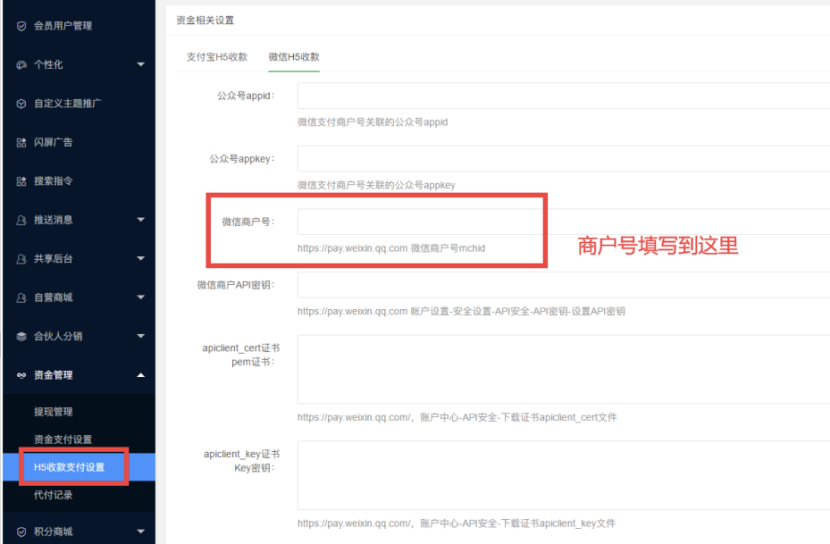The image size is (830, 544).
Task: Click API密钥 hint about 帐户设置-安全设置
Action: pos(461,312)
